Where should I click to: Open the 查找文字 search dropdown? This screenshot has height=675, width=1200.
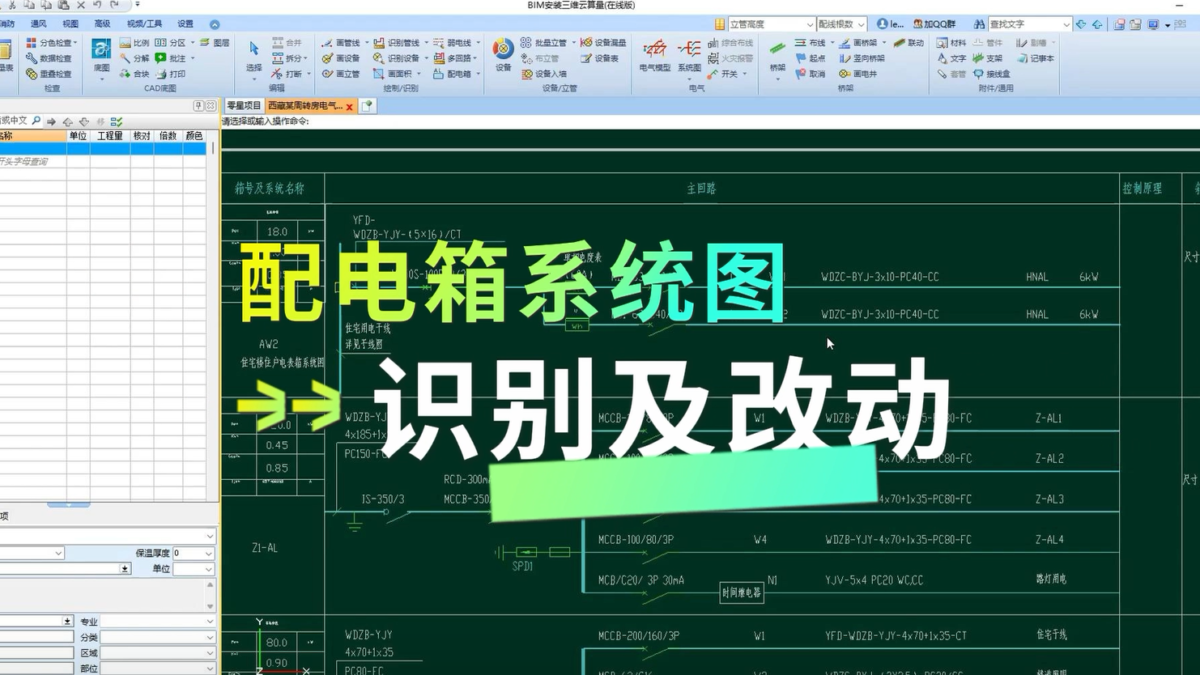pos(1066,24)
